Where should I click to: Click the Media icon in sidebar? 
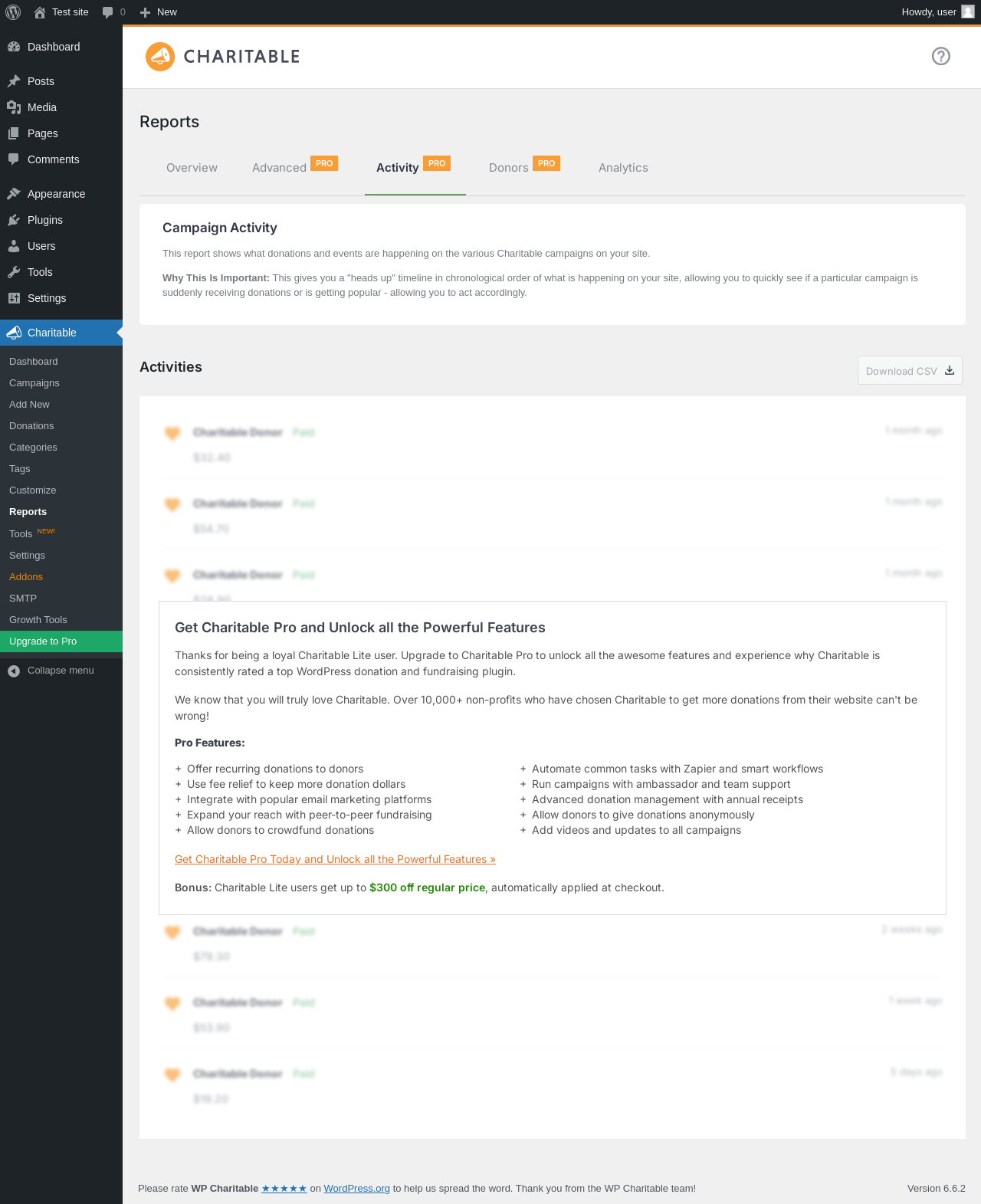[x=14, y=107]
